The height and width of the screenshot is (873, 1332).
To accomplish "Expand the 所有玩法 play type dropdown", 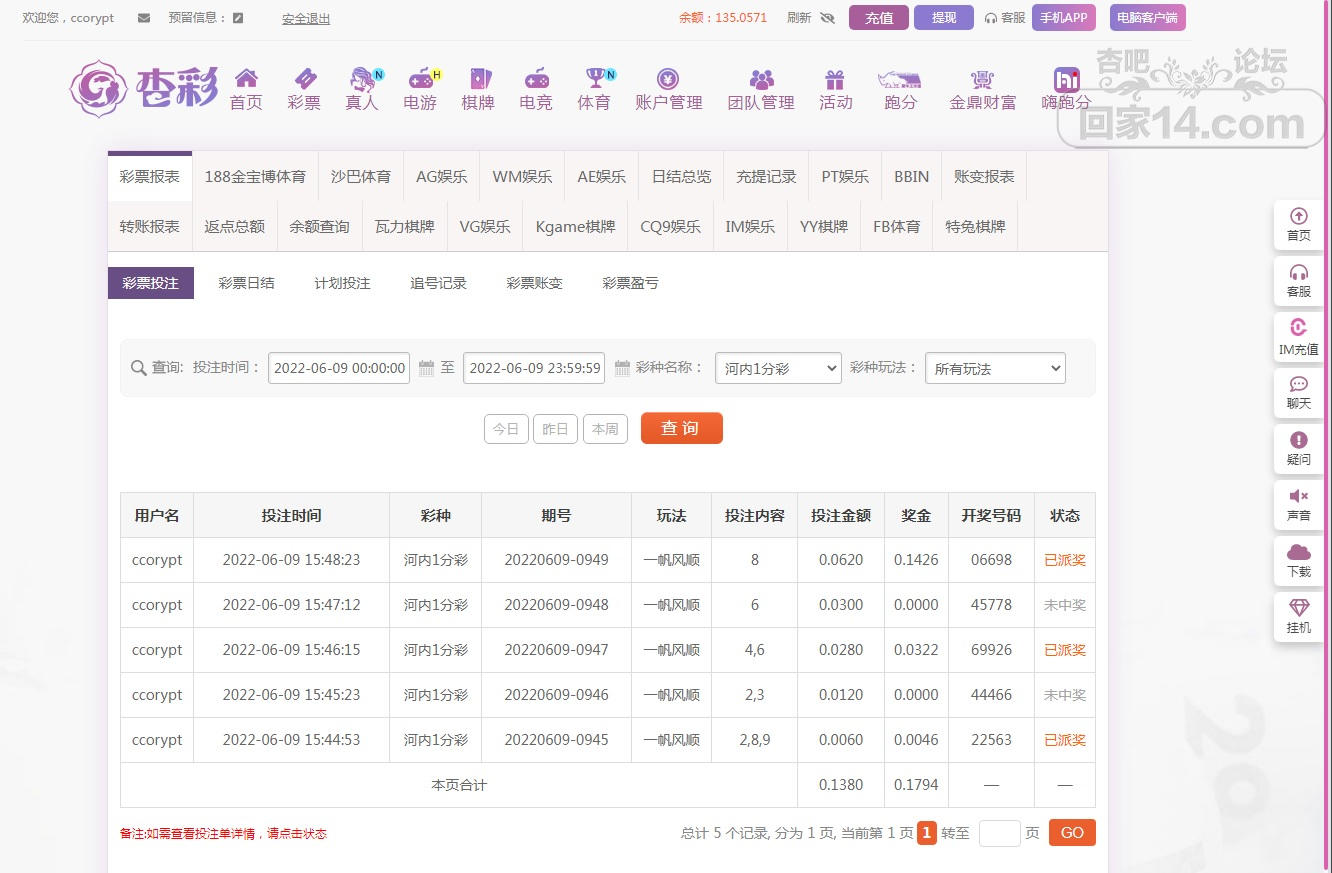I will (x=995, y=368).
